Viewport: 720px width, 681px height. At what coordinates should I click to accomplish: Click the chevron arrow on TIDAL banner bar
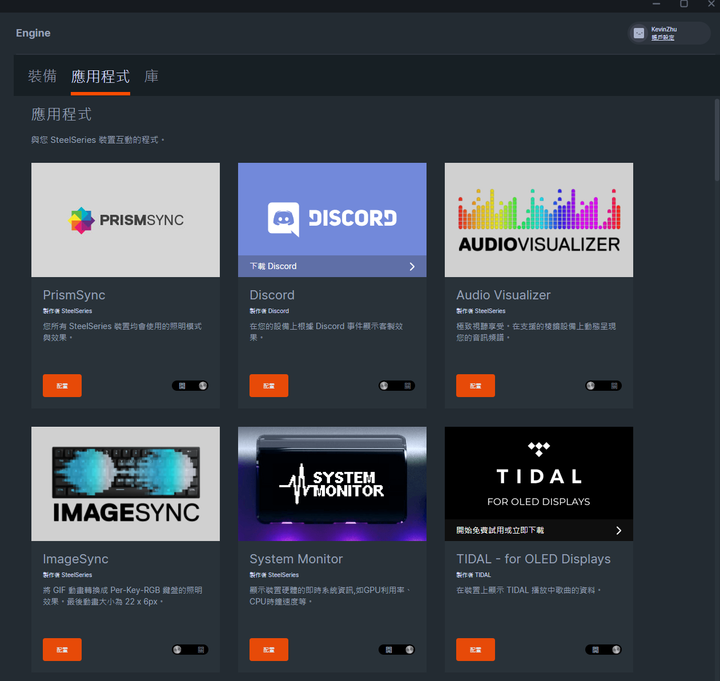tap(619, 530)
